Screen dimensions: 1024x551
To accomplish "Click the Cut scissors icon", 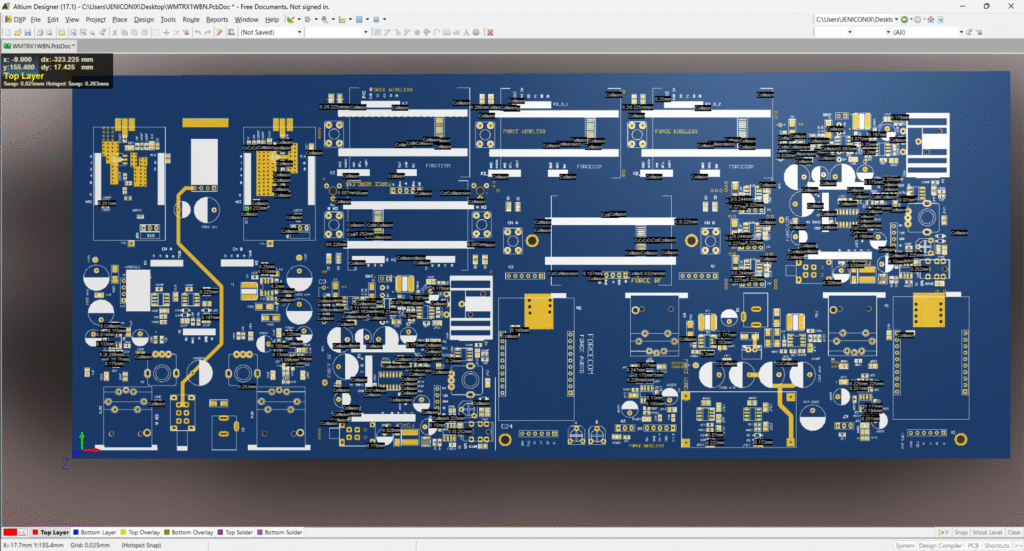I will pos(116,32).
